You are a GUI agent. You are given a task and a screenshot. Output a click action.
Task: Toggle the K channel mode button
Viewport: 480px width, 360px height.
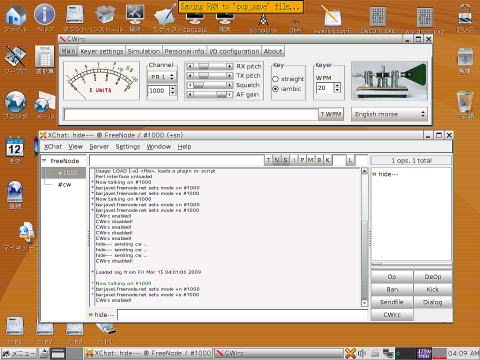[327, 160]
